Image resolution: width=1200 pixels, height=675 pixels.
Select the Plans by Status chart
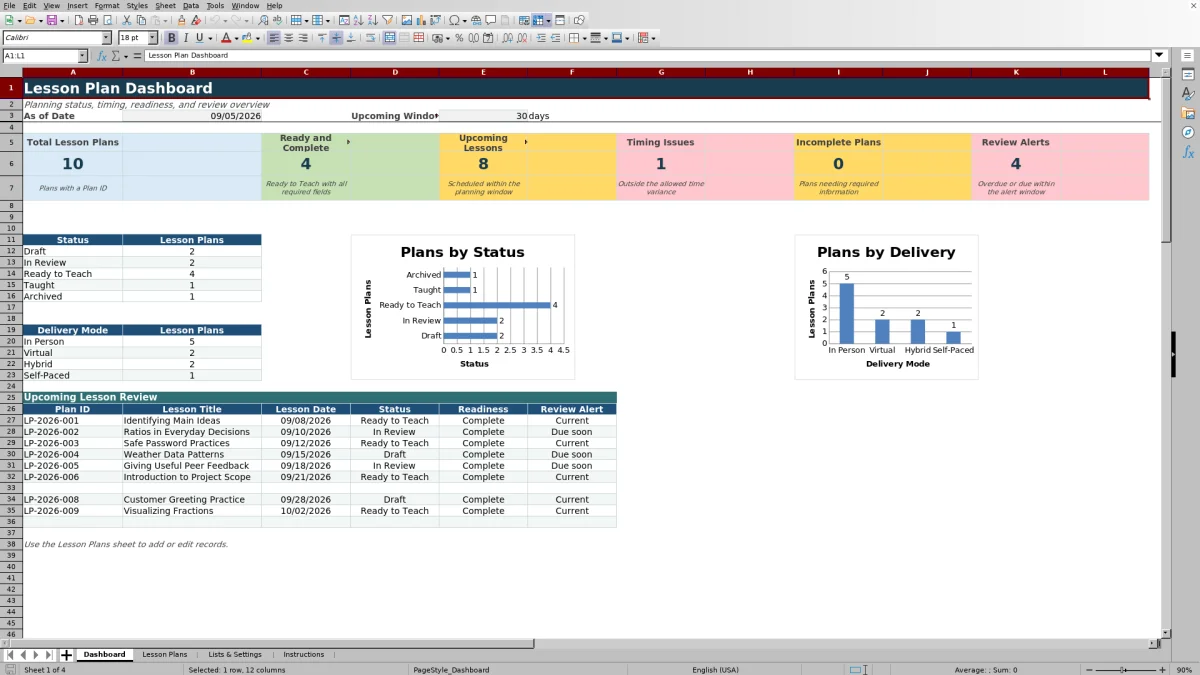462,307
